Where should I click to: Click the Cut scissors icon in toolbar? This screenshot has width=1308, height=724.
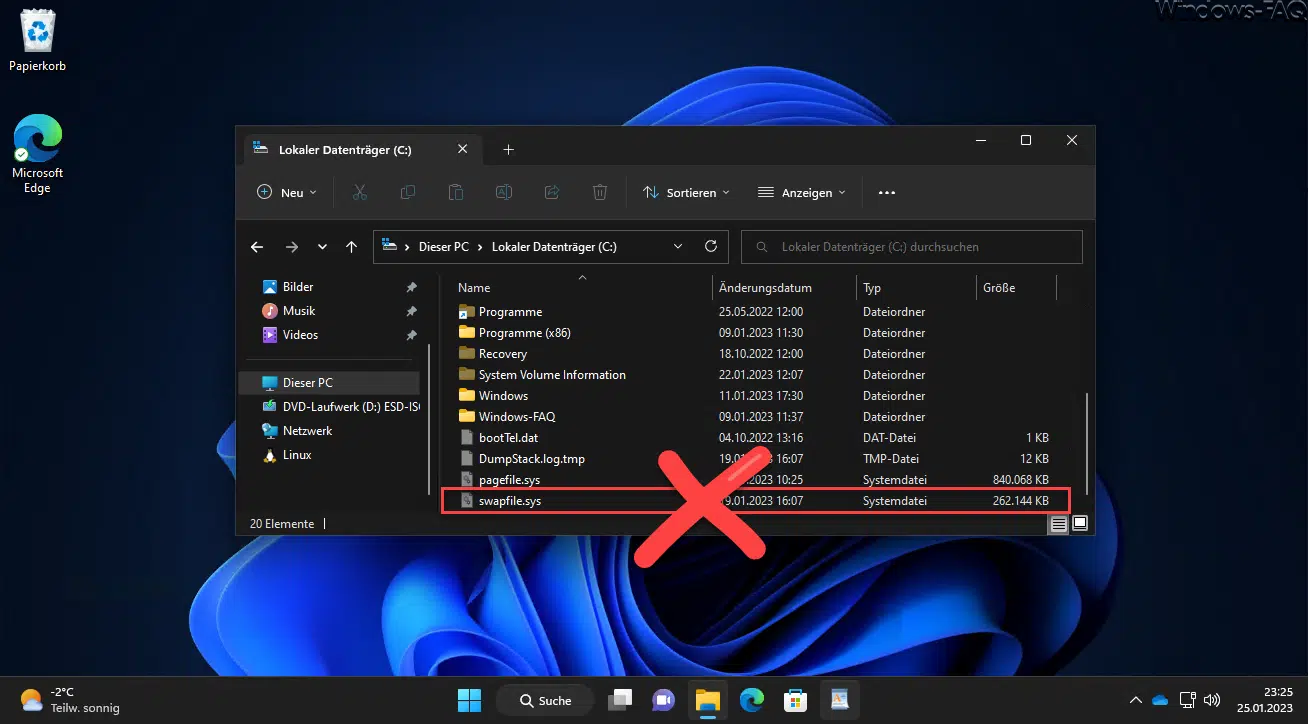tap(360, 192)
